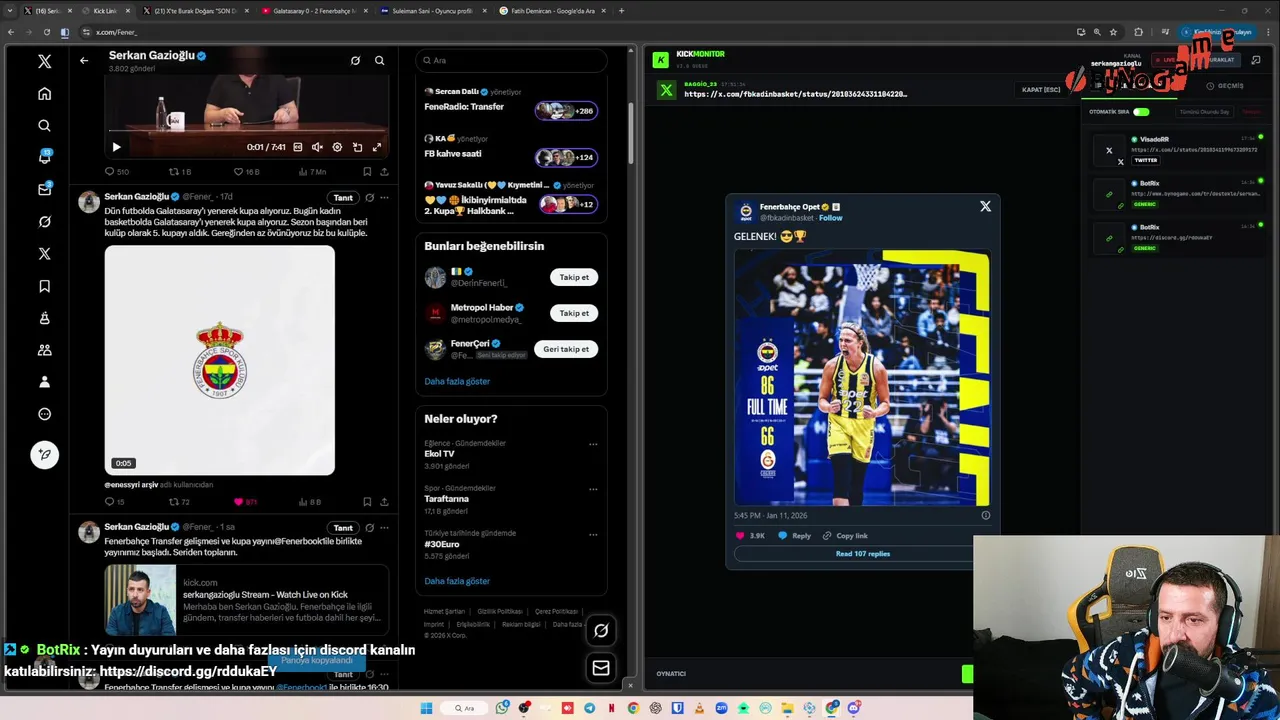Select BotRix bynogame link queue item
Viewport: 1280px width, 720px height.
pyautogui.click(x=1179, y=194)
